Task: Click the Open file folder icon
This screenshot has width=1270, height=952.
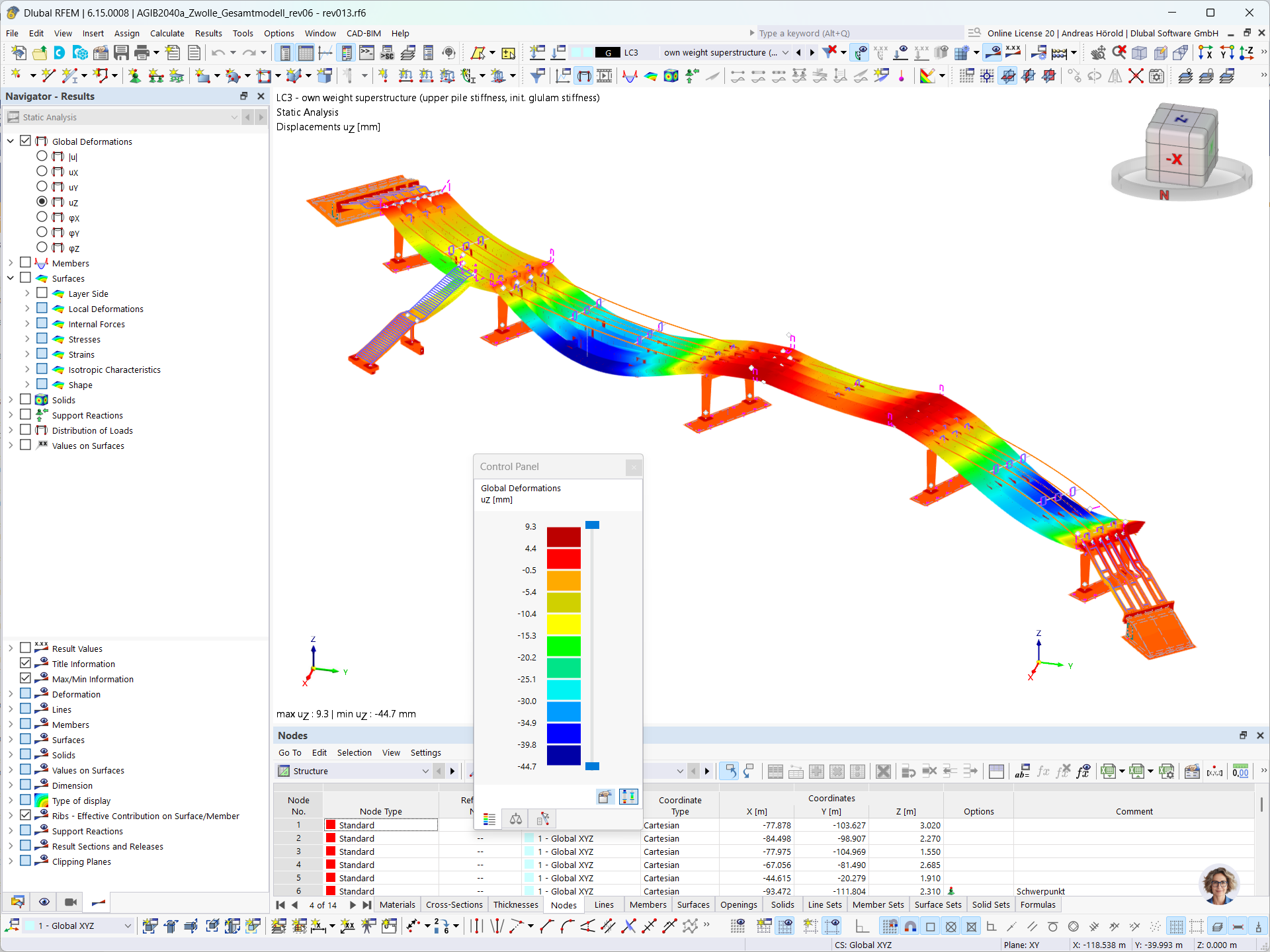Action: 39,53
